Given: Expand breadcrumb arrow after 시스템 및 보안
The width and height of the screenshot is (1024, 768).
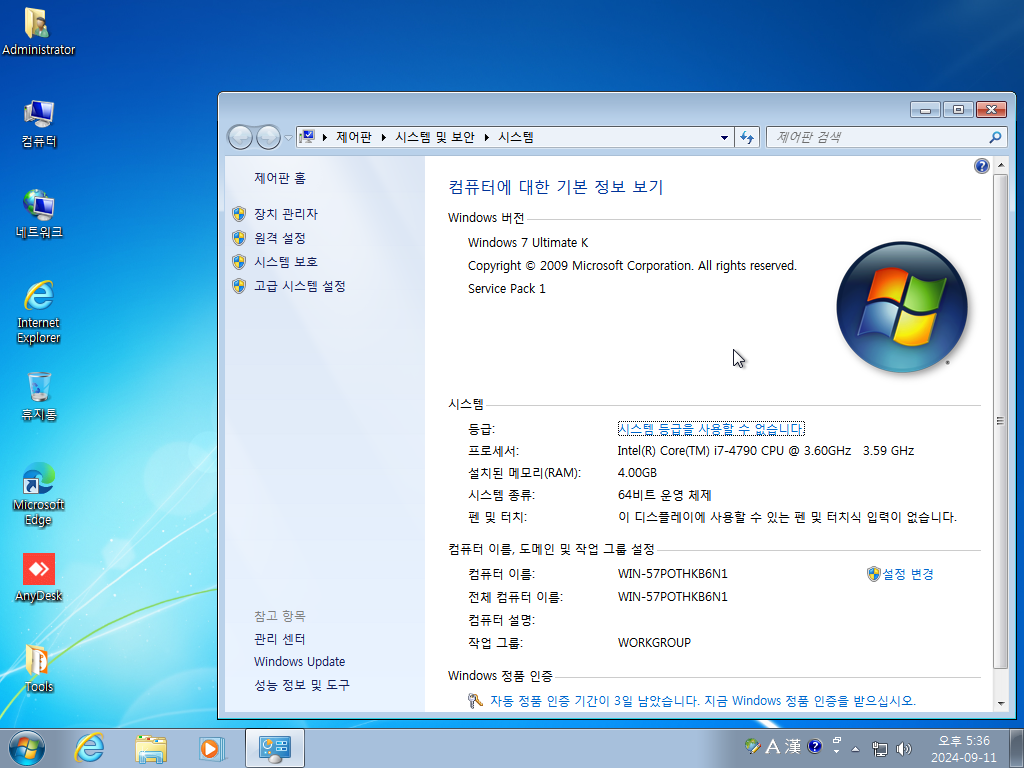Looking at the screenshot, I should point(487,137).
